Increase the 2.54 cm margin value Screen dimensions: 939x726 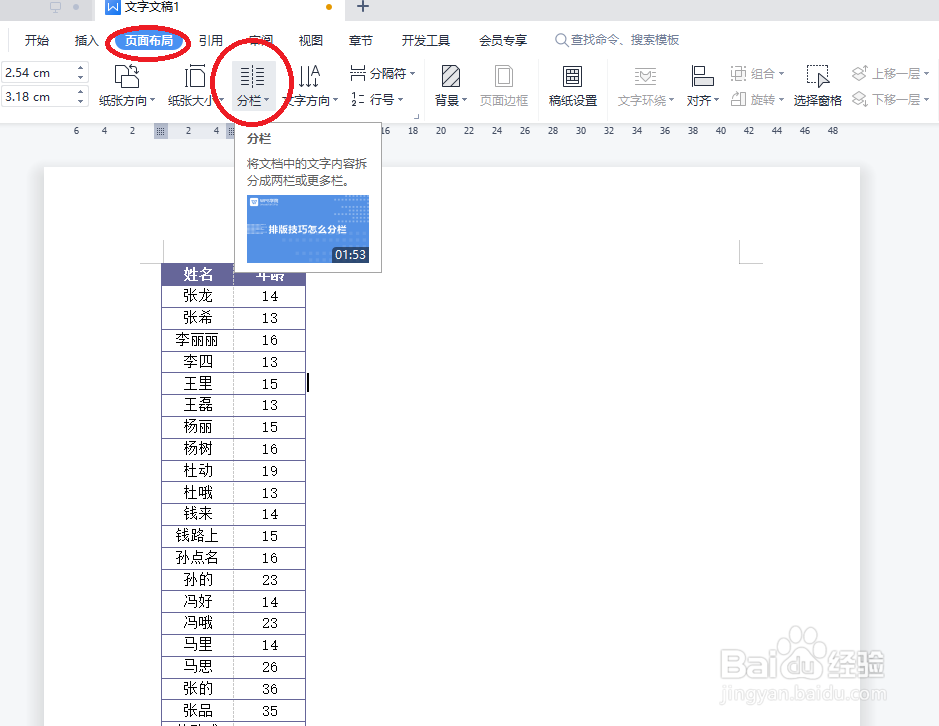click(x=81, y=68)
